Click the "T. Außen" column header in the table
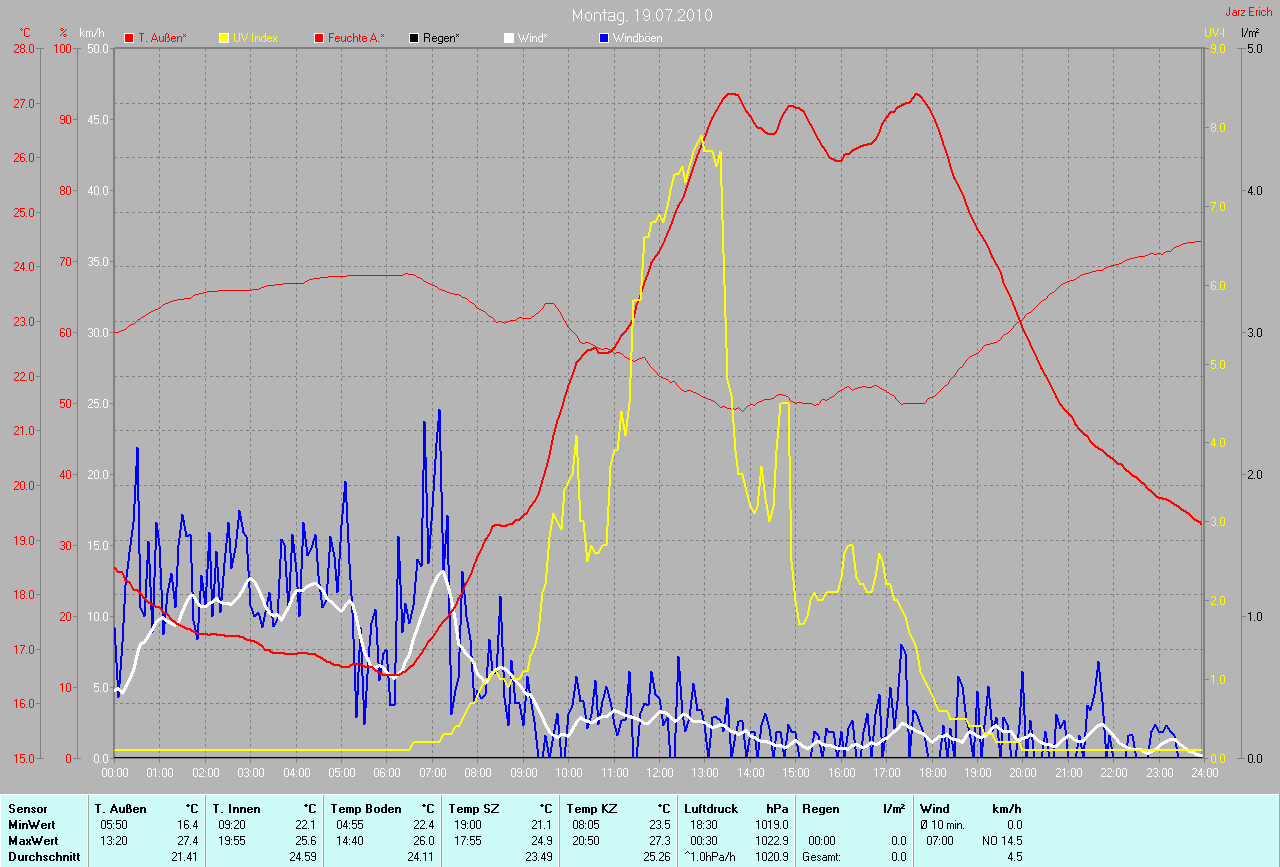The width and height of the screenshot is (1280, 867). [121, 808]
